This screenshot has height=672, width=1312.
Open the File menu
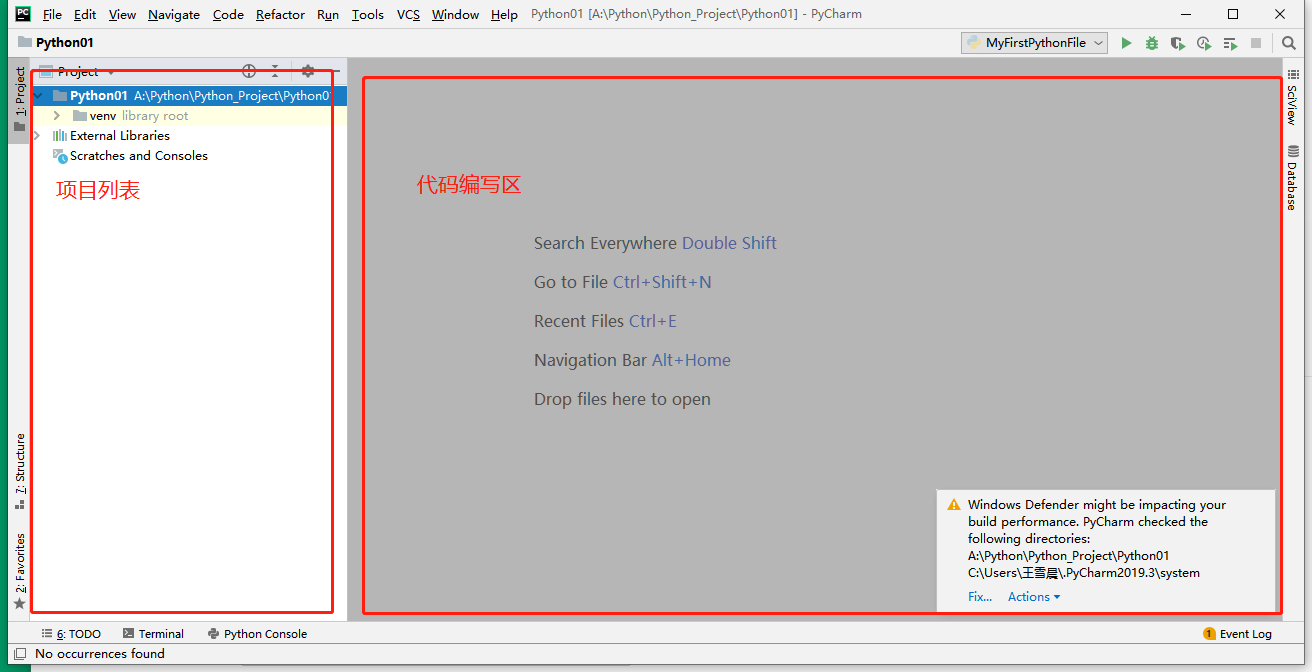click(52, 14)
